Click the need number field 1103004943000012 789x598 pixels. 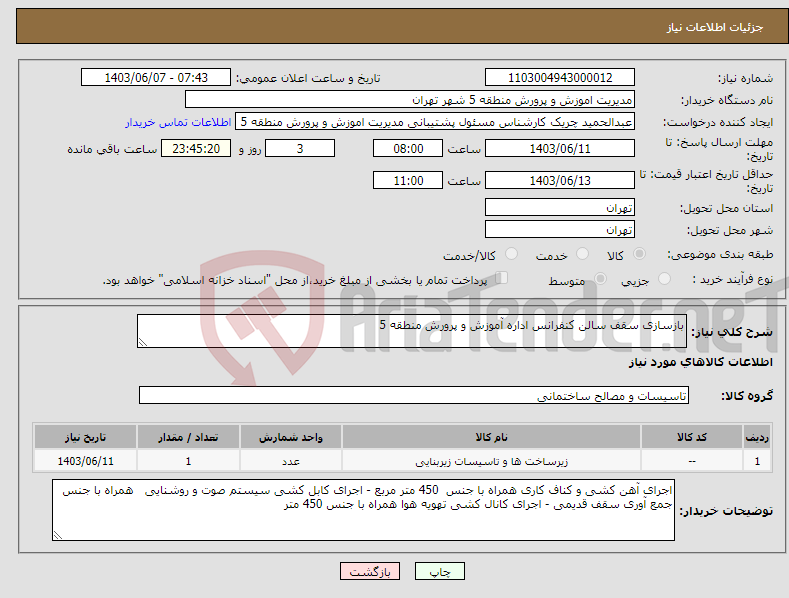[x=560, y=78]
